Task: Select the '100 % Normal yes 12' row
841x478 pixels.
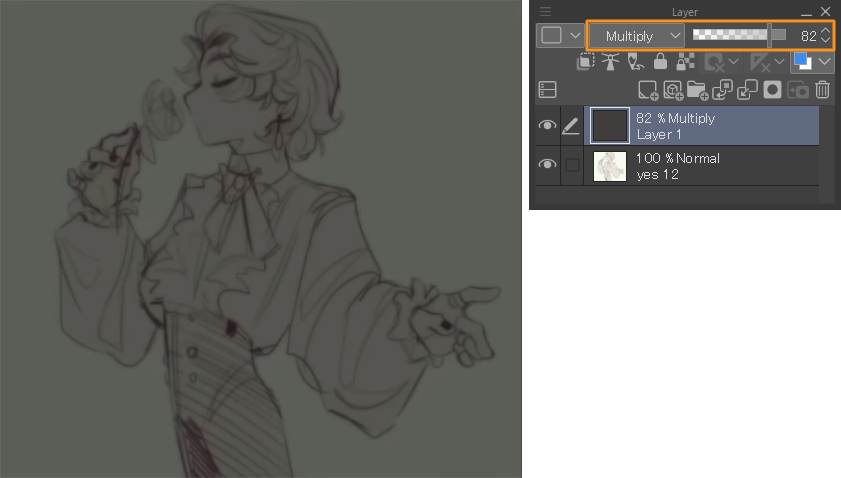Action: click(702, 166)
